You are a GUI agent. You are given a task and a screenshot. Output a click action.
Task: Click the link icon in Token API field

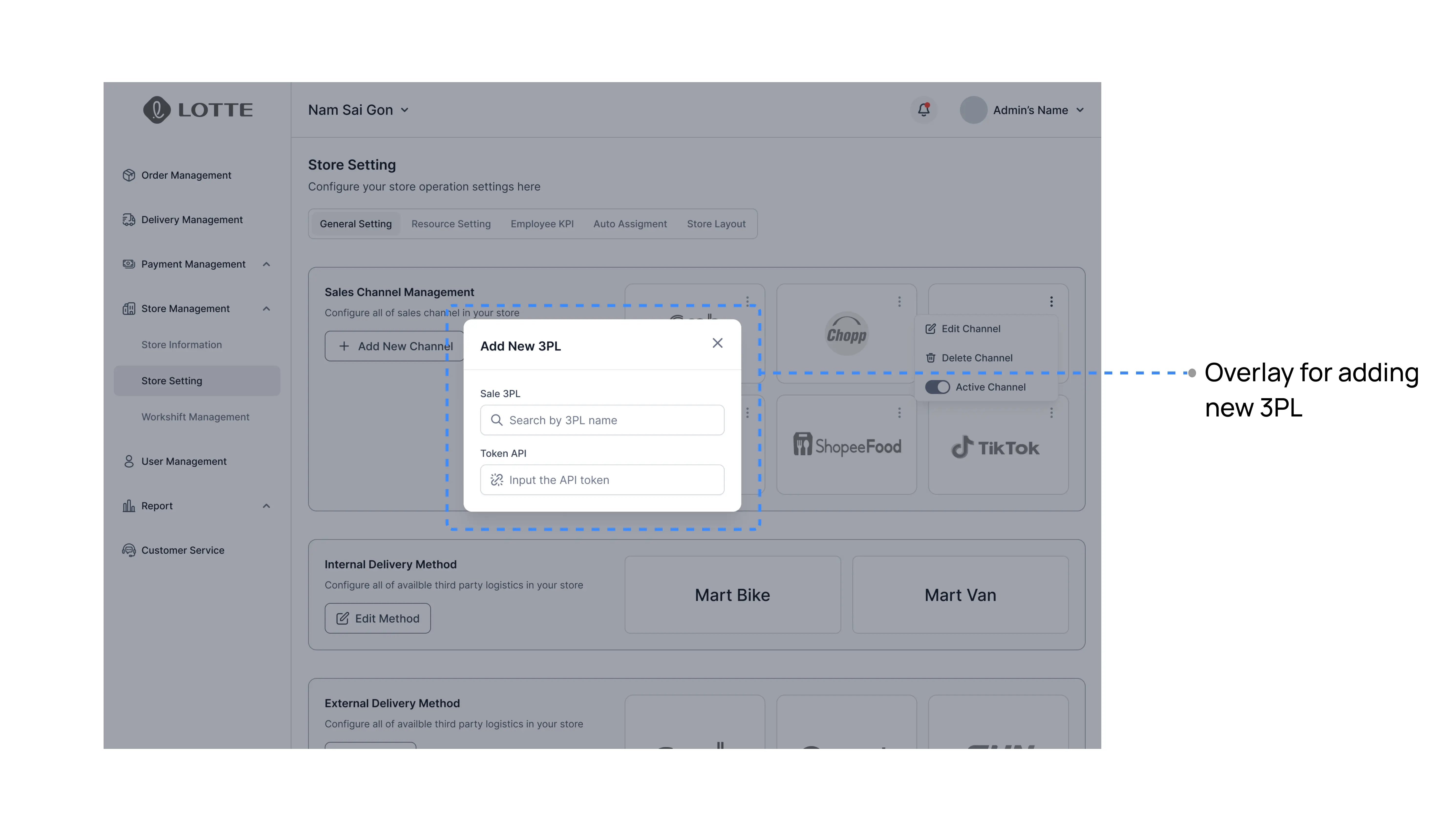point(496,480)
